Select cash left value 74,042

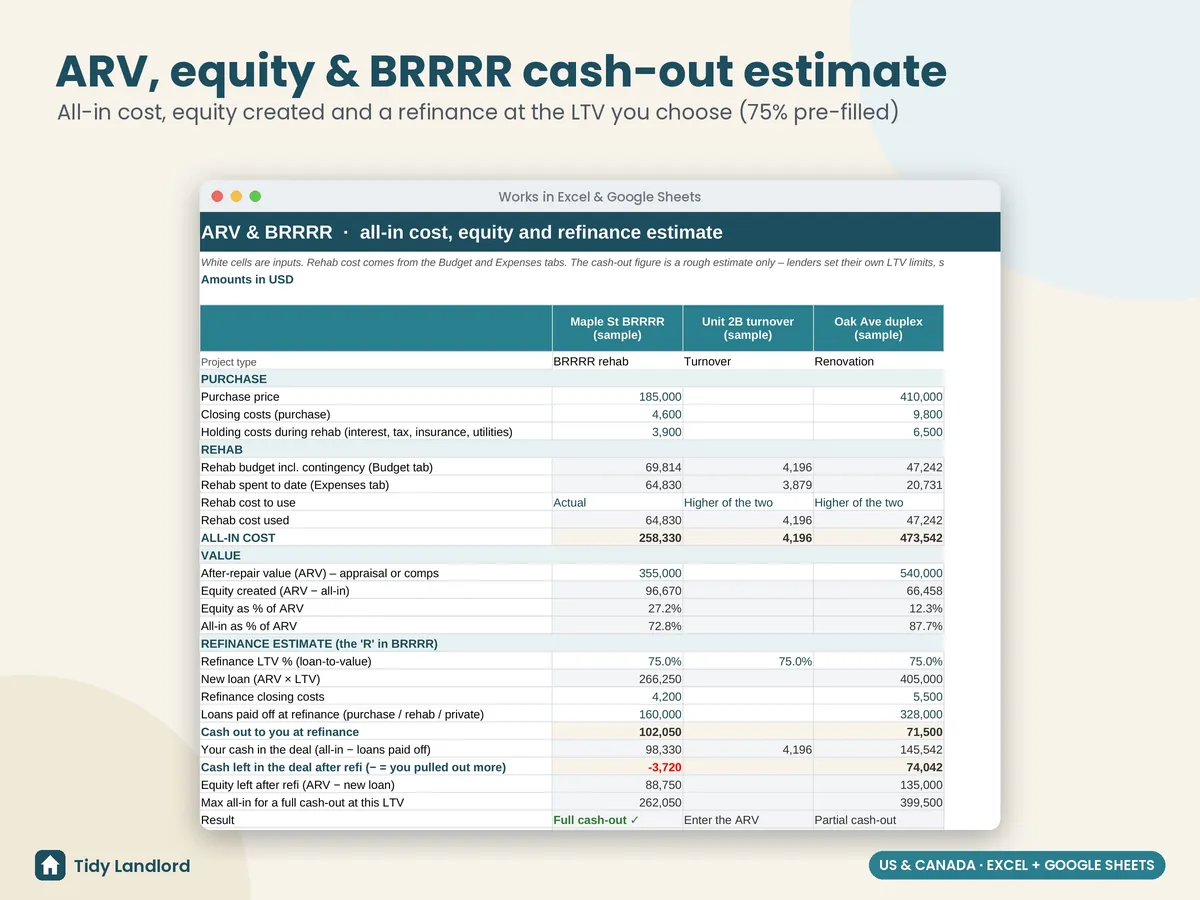[878, 767]
